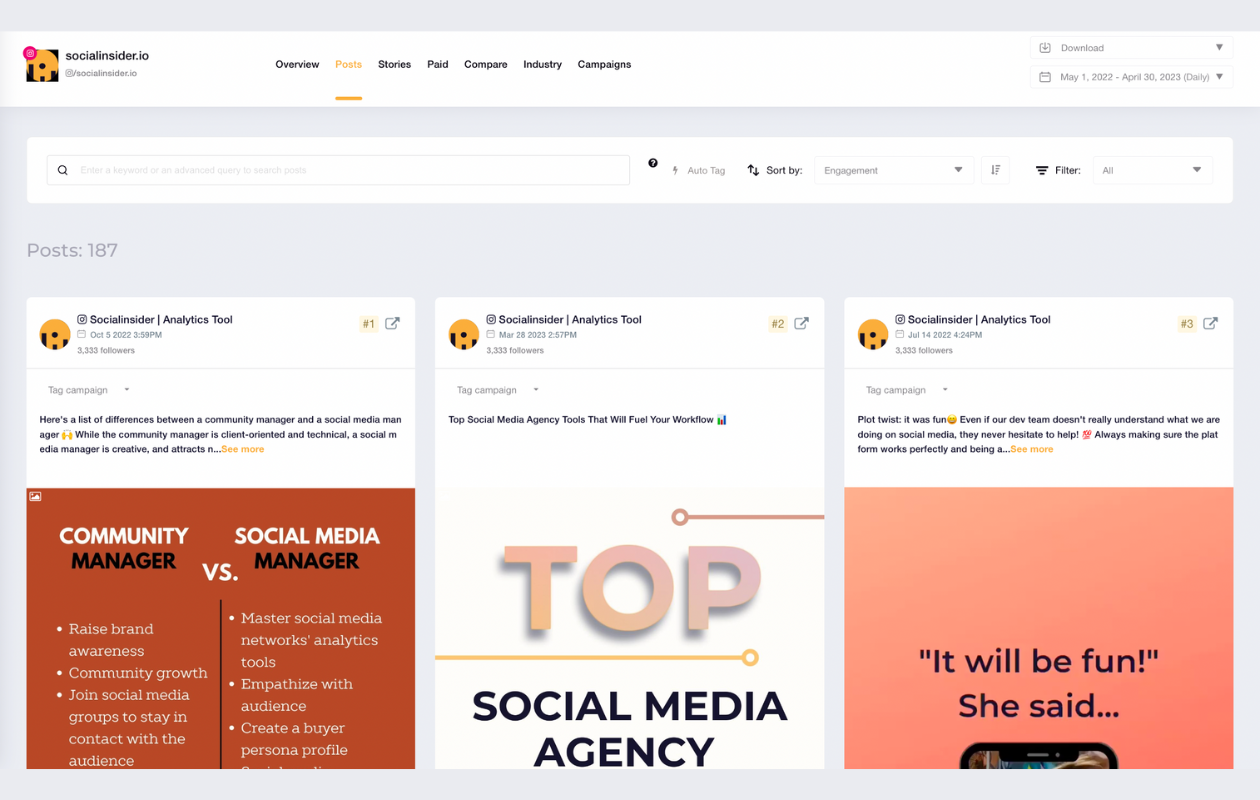Image resolution: width=1260 pixels, height=800 pixels.
Task: Open the Download dropdown
Action: point(1131,48)
